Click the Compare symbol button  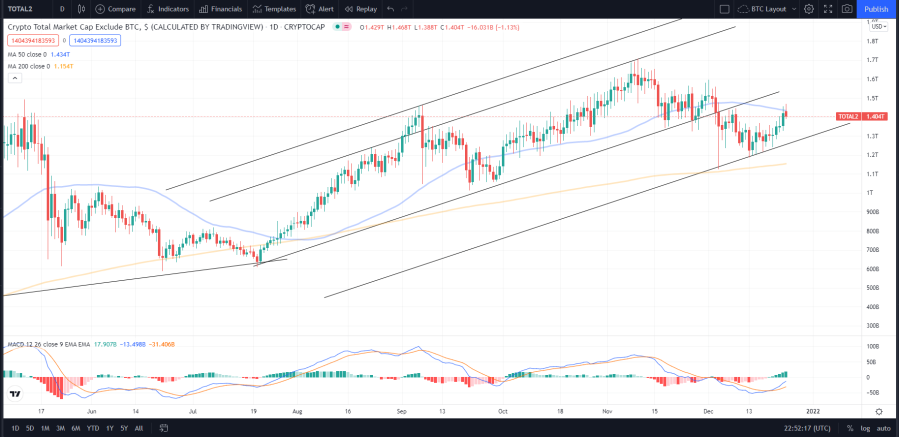(115, 9)
